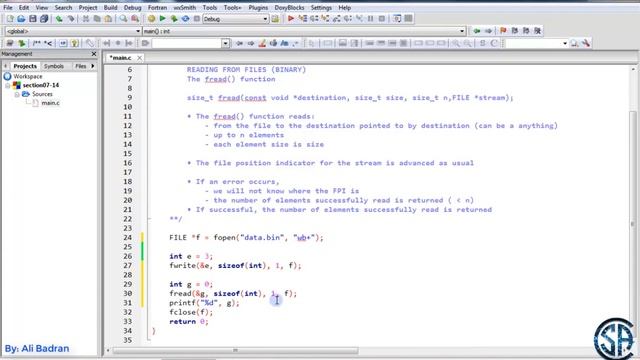Image resolution: width=640 pixels, height=360 pixels.
Task: Start debugging with the red arrow icon
Action: click(x=291, y=19)
